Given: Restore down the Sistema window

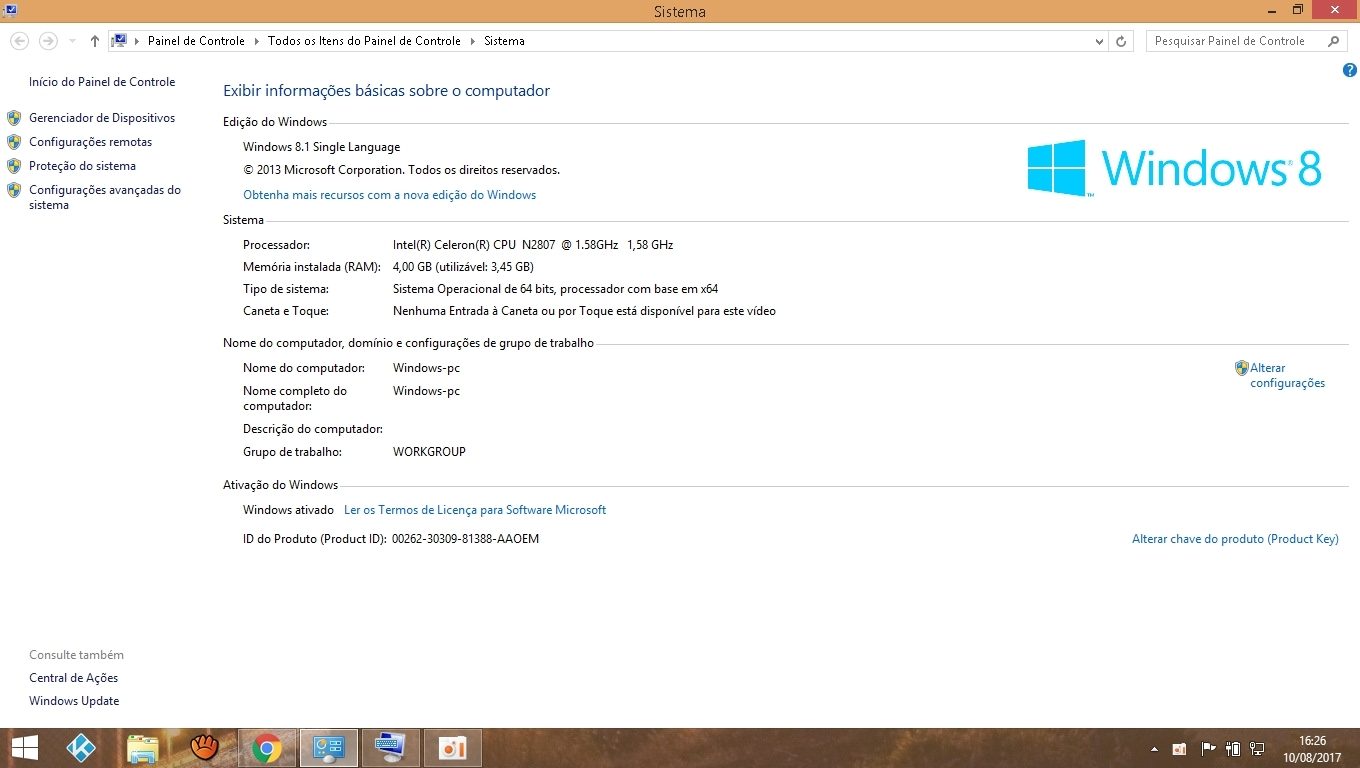Looking at the screenshot, I should click(x=1298, y=10).
